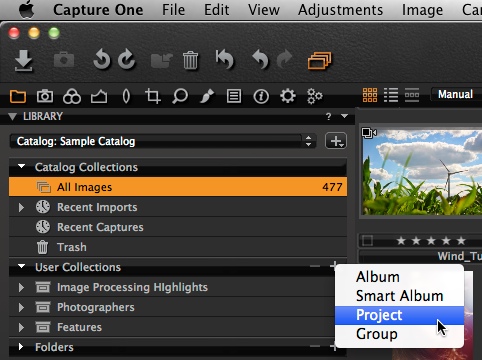Open the Metadata info tool tab
The height and width of the screenshot is (360, 482).
click(x=261, y=97)
